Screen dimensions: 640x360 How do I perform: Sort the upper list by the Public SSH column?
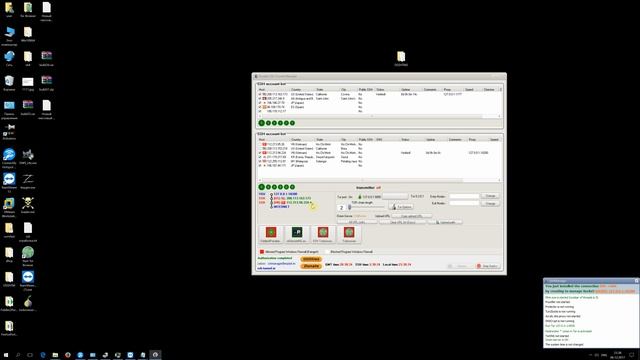[x=366, y=89]
